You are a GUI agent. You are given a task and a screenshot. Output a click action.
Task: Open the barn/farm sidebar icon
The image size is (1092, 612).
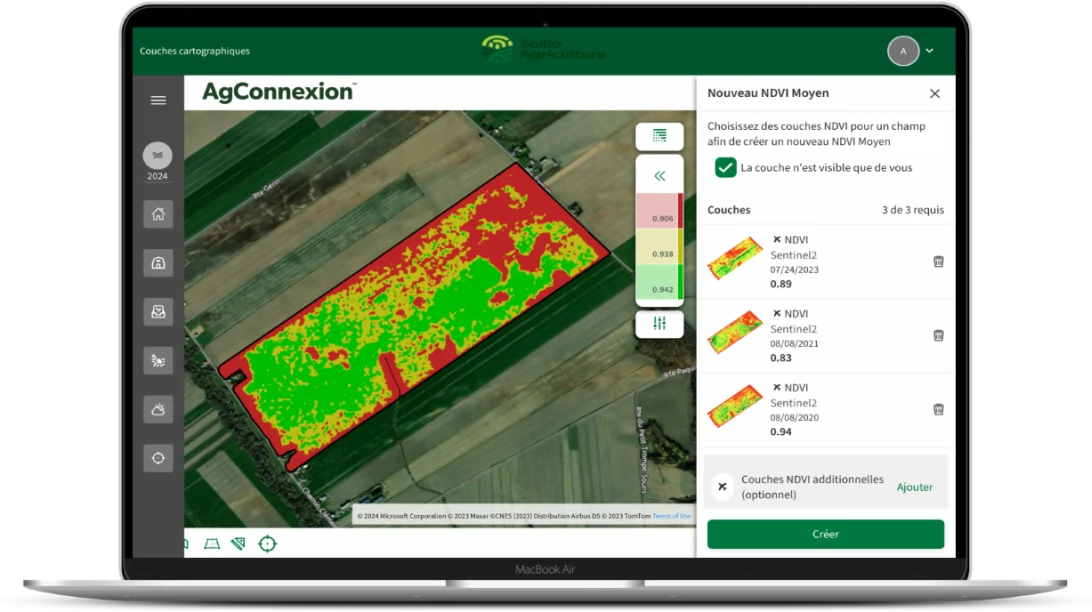click(x=158, y=262)
